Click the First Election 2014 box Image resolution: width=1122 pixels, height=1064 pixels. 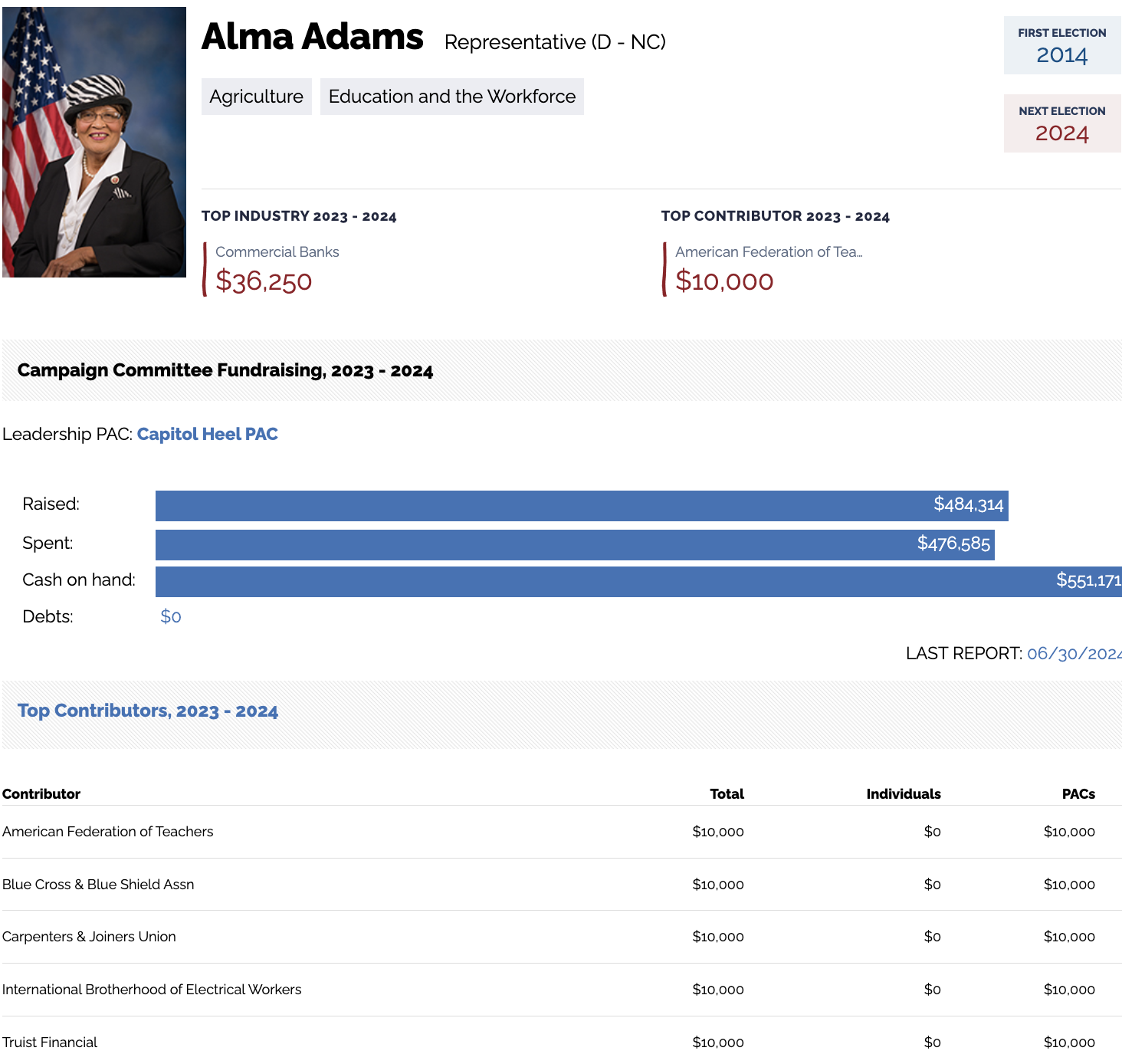point(1062,46)
